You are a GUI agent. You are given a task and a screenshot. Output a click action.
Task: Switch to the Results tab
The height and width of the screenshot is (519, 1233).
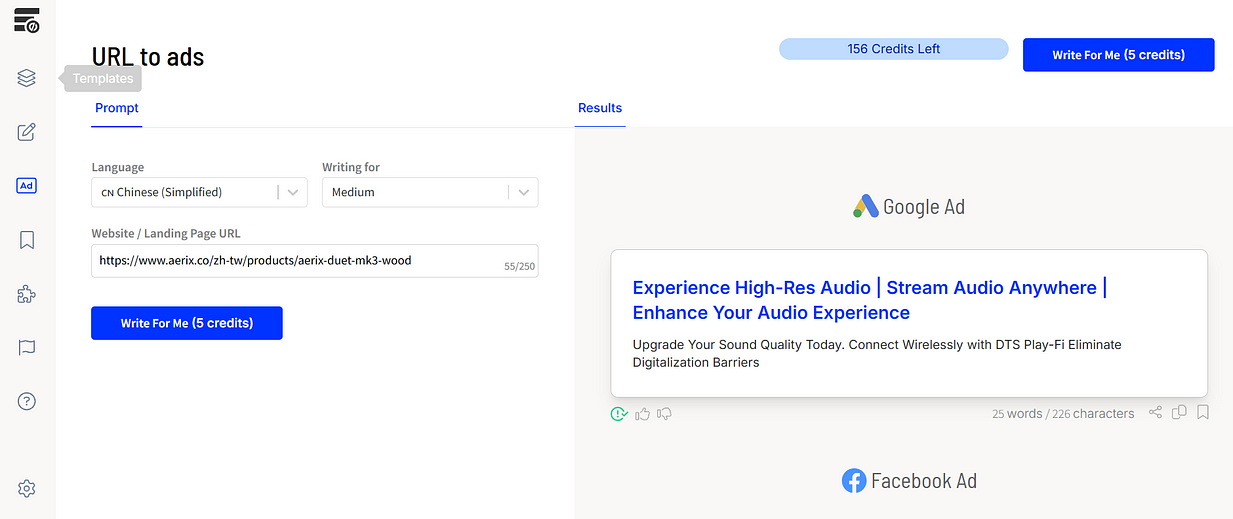click(x=600, y=108)
